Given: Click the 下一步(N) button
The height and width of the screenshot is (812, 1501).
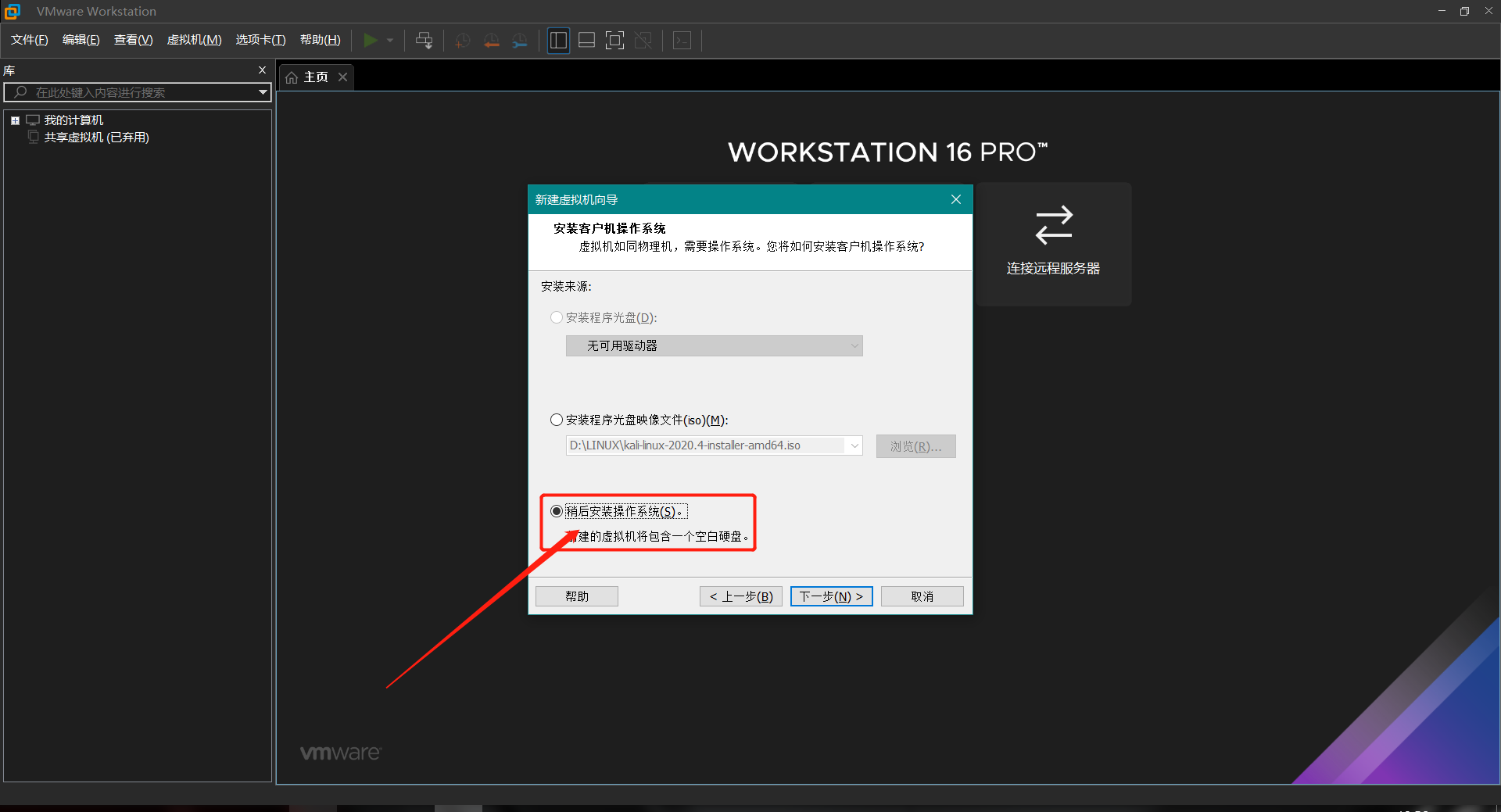Looking at the screenshot, I should click(831, 596).
